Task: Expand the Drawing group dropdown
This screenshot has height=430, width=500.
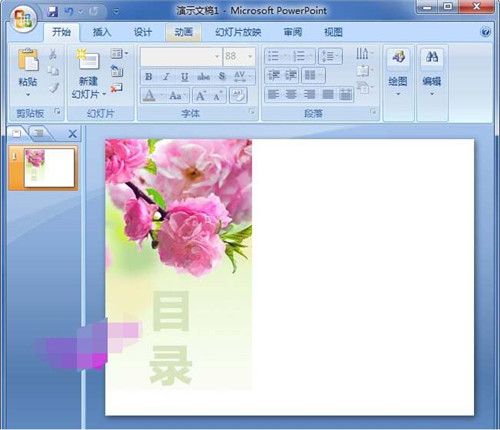Action: tap(398, 94)
